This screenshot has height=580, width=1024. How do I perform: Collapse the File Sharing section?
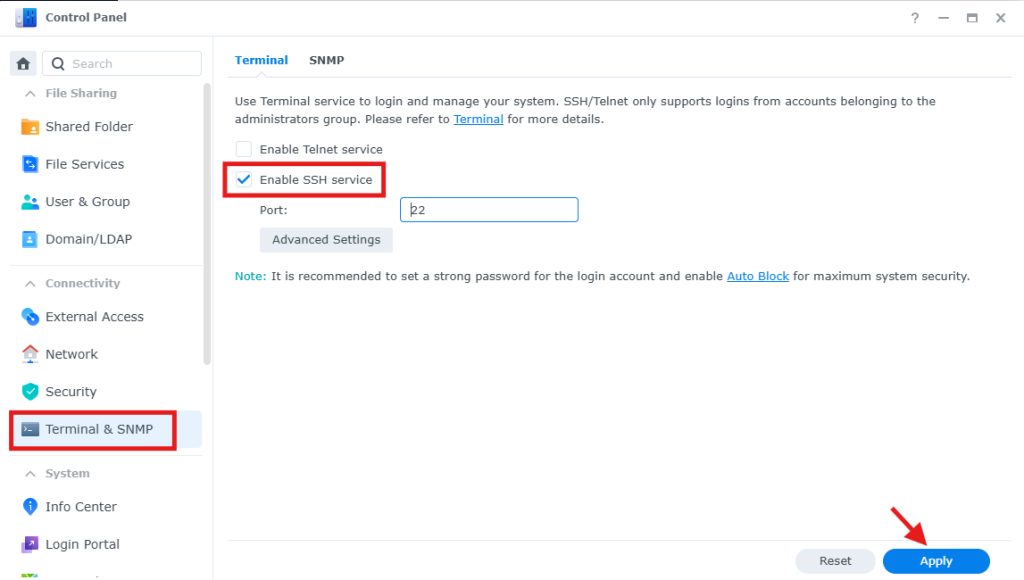[30, 93]
